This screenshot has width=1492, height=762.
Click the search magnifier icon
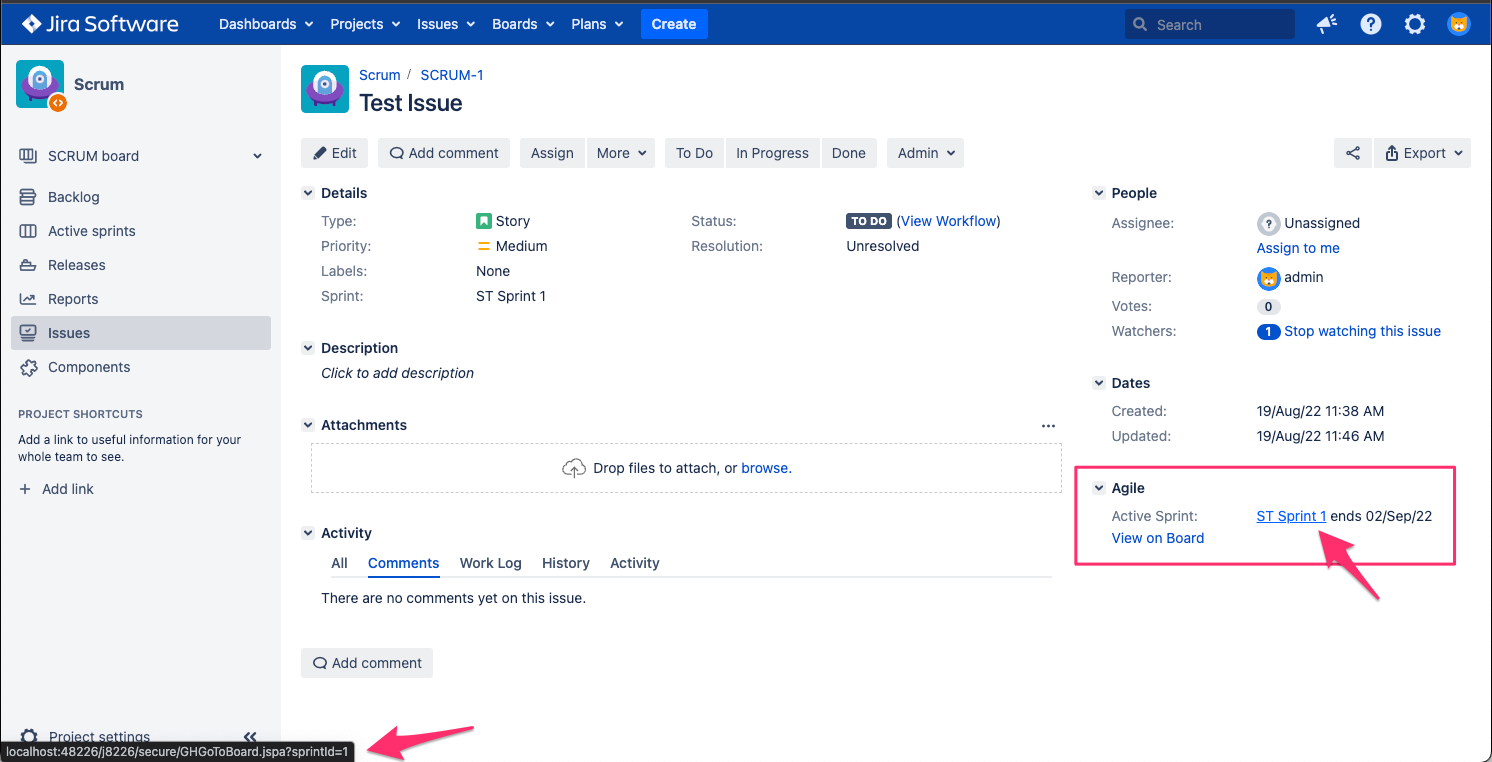click(x=1141, y=25)
